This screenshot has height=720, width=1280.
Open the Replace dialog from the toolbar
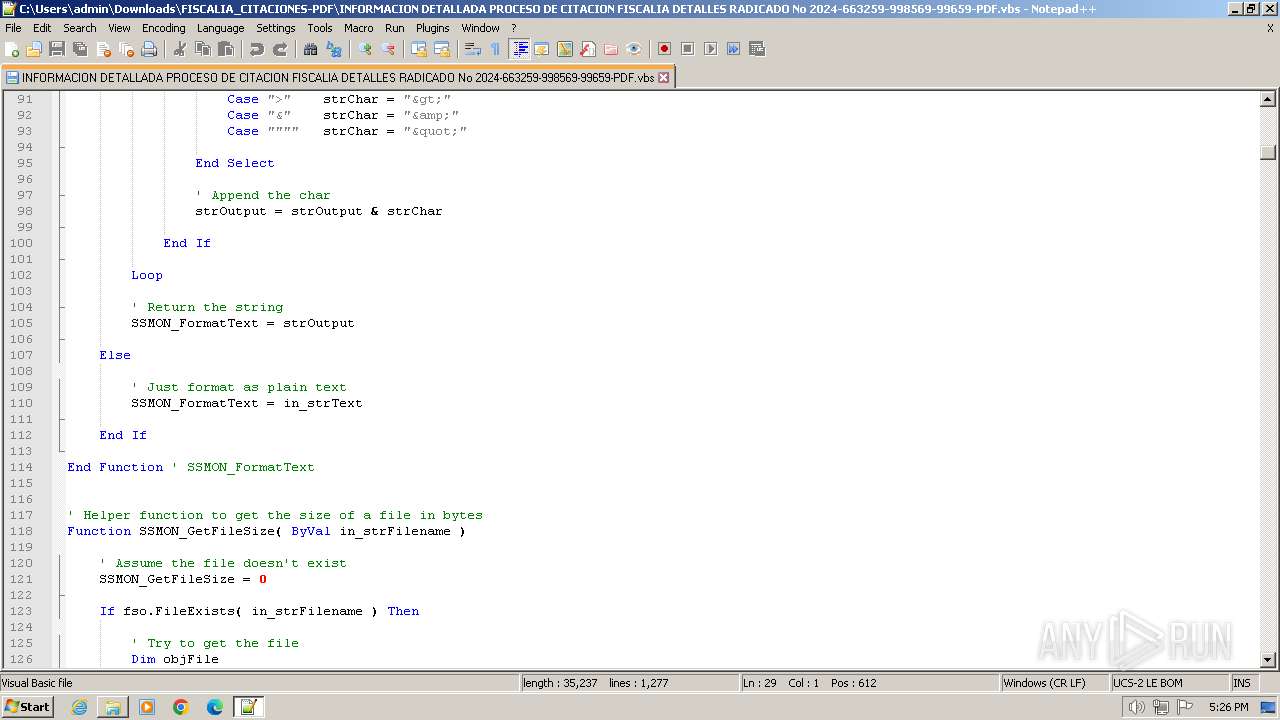(334, 49)
